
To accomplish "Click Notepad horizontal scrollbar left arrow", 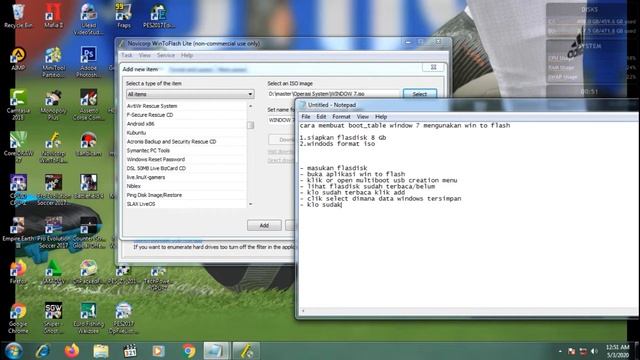I will point(303,311).
